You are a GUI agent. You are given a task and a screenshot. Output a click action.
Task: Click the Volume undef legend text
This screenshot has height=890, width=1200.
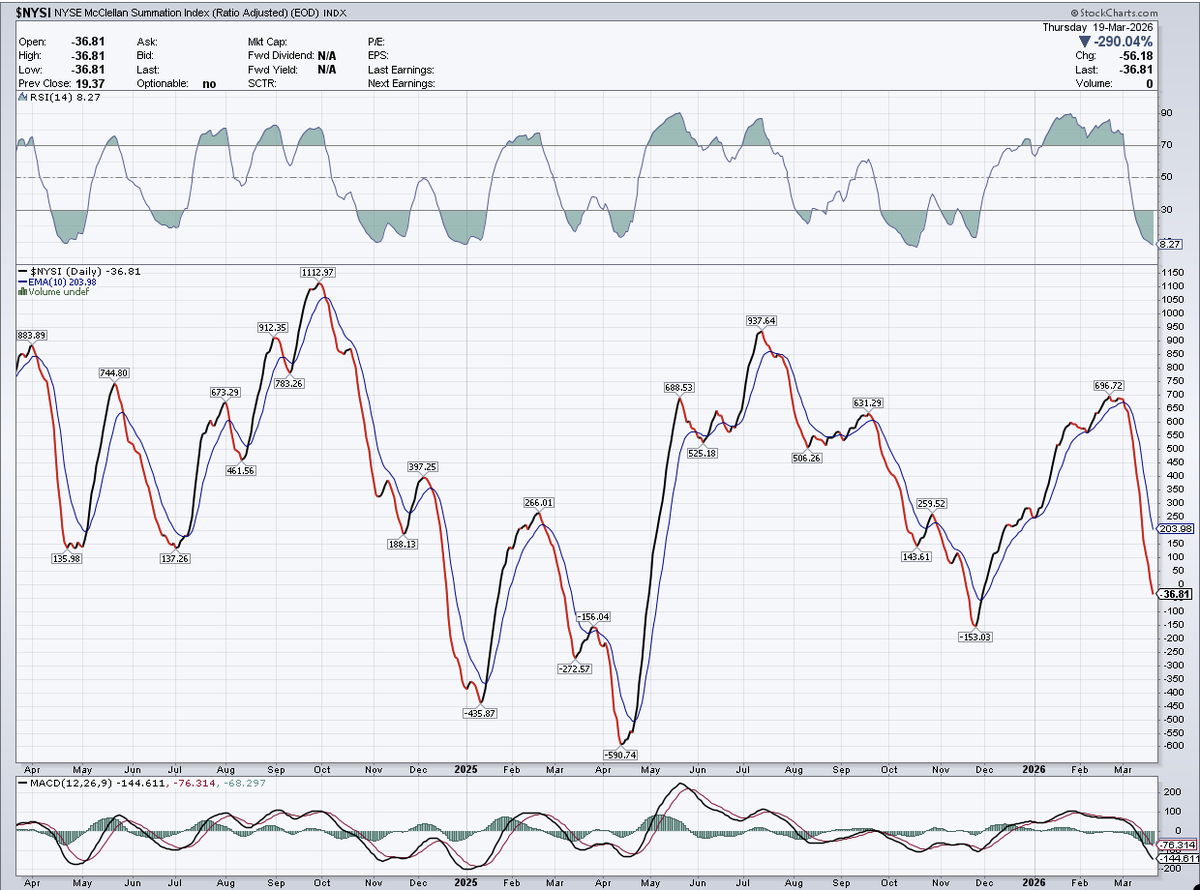click(57, 292)
